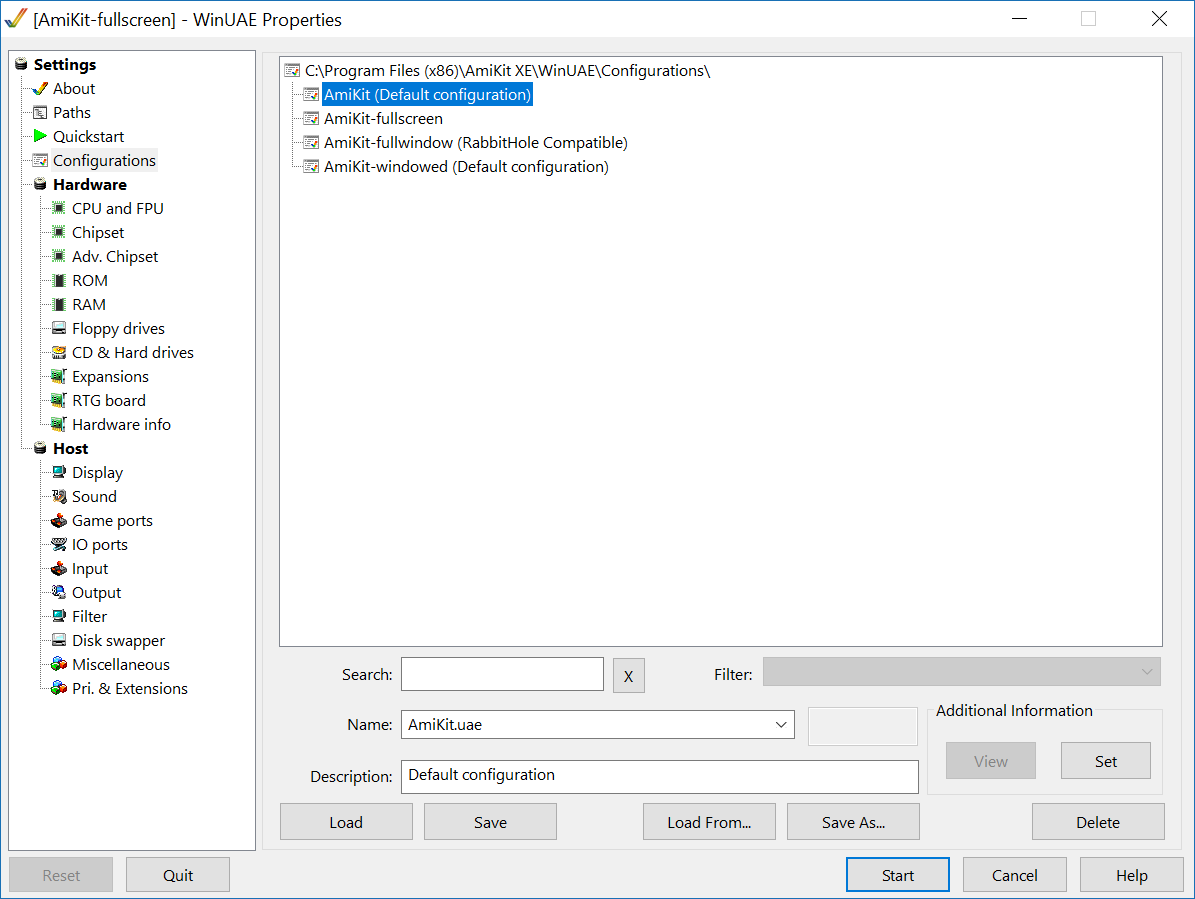Select the configurations folder path node

[x=507, y=71]
